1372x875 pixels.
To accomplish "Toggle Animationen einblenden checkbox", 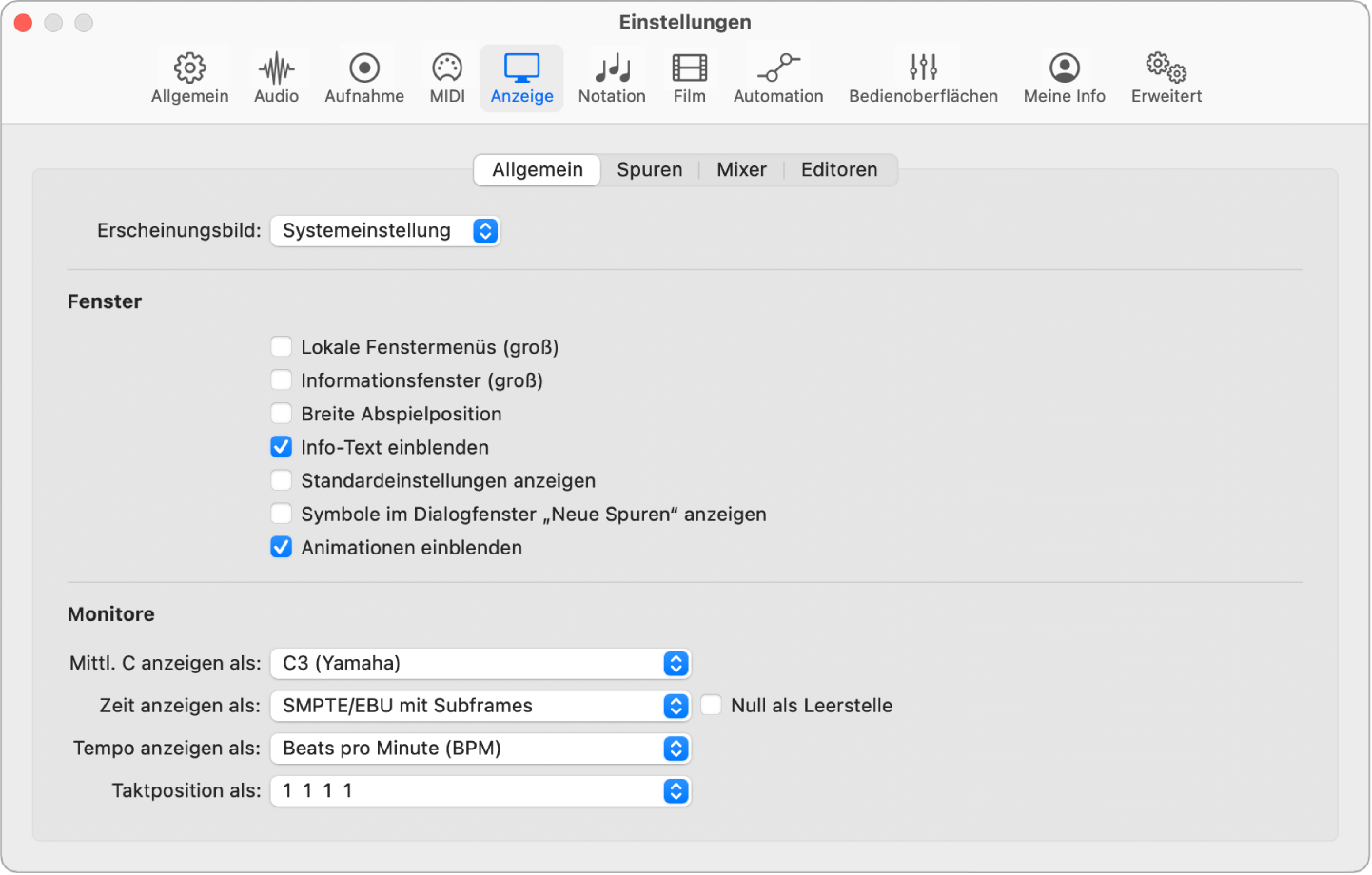I will coord(282,547).
